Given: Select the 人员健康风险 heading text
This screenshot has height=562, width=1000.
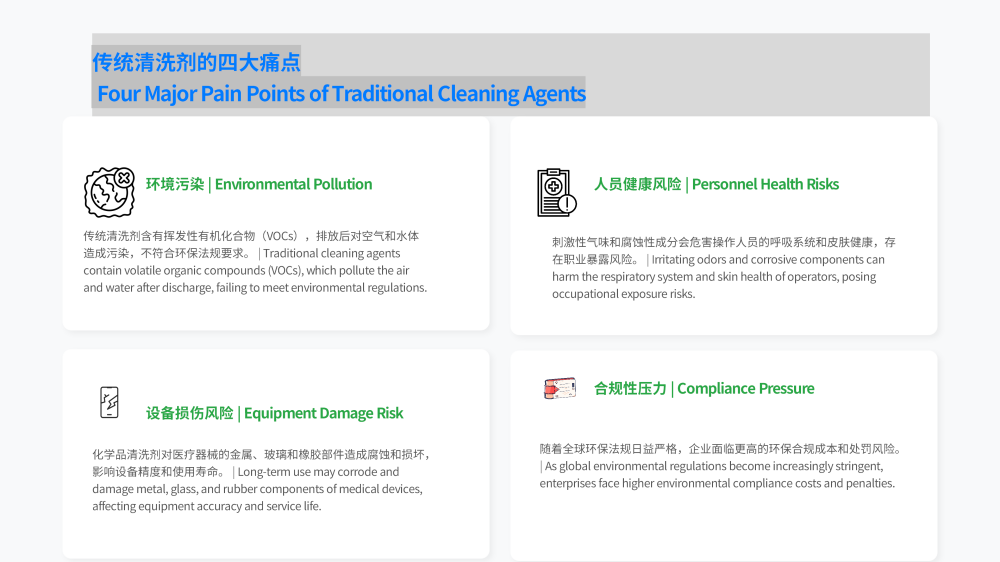Looking at the screenshot, I should tap(637, 184).
